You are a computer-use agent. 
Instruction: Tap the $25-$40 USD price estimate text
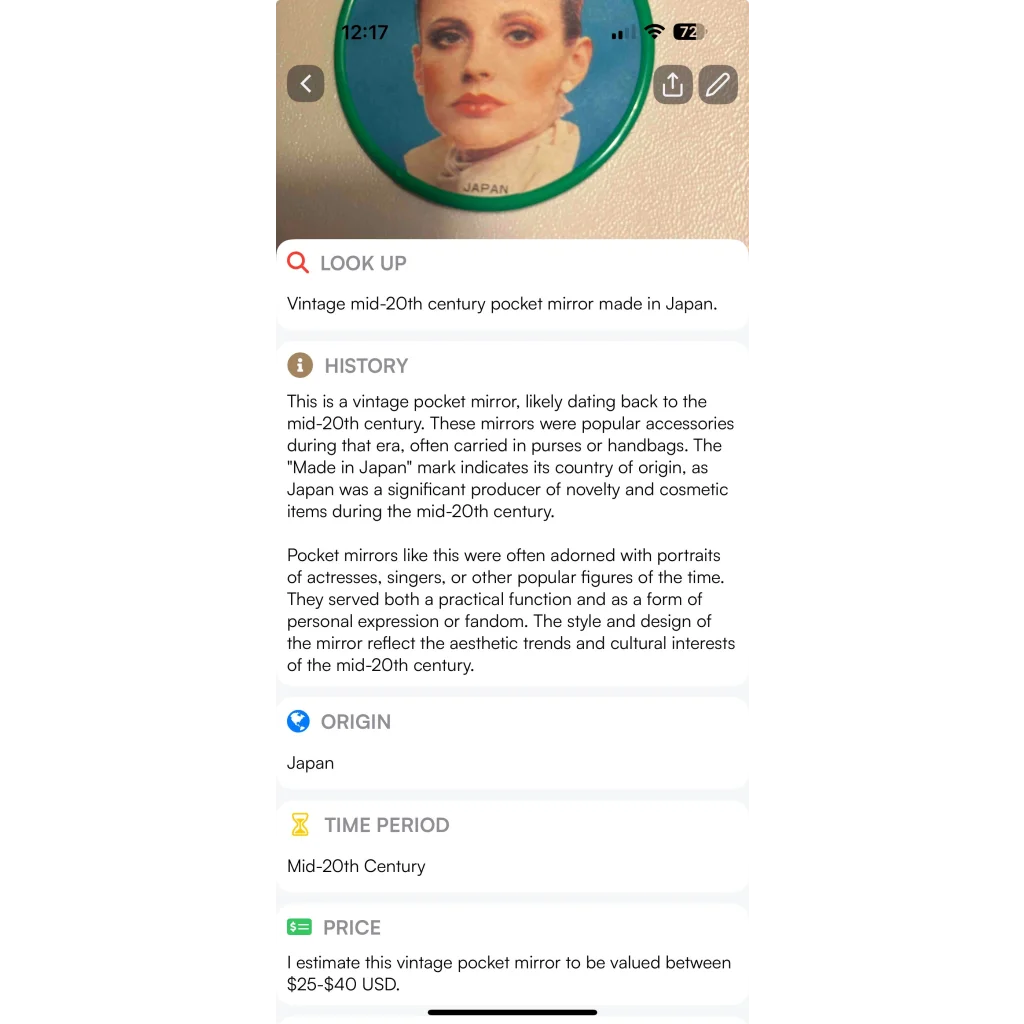pyautogui.click(x=343, y=984)
